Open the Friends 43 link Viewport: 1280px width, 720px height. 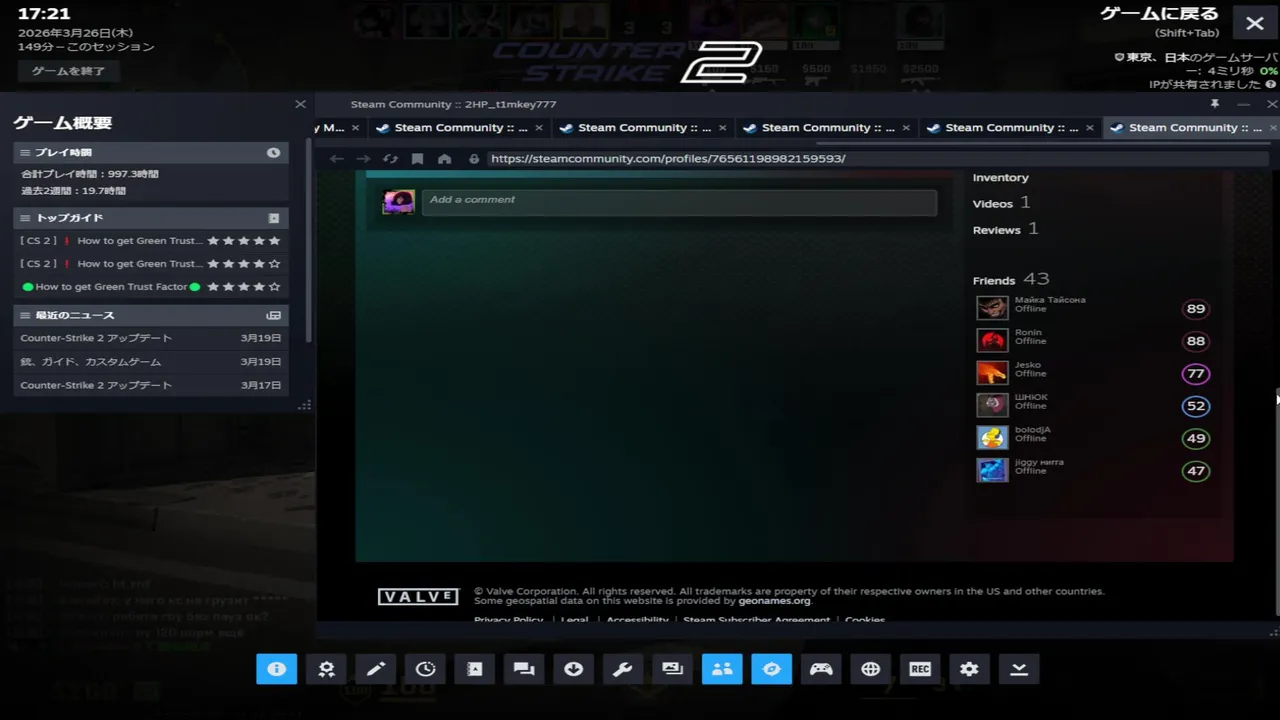(1010, 280)
